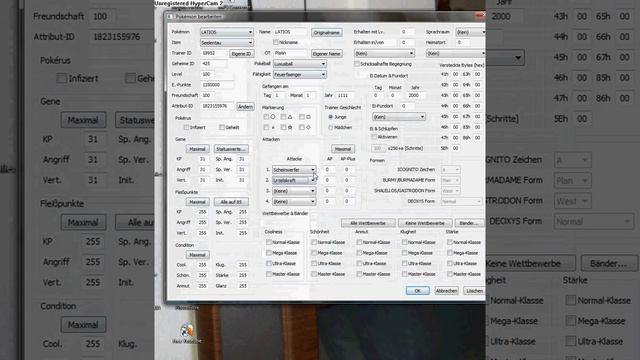Enable the Pokérus Infiziert checkbox
The width and height of the screenshot is (640, 360).
[186, 127]
